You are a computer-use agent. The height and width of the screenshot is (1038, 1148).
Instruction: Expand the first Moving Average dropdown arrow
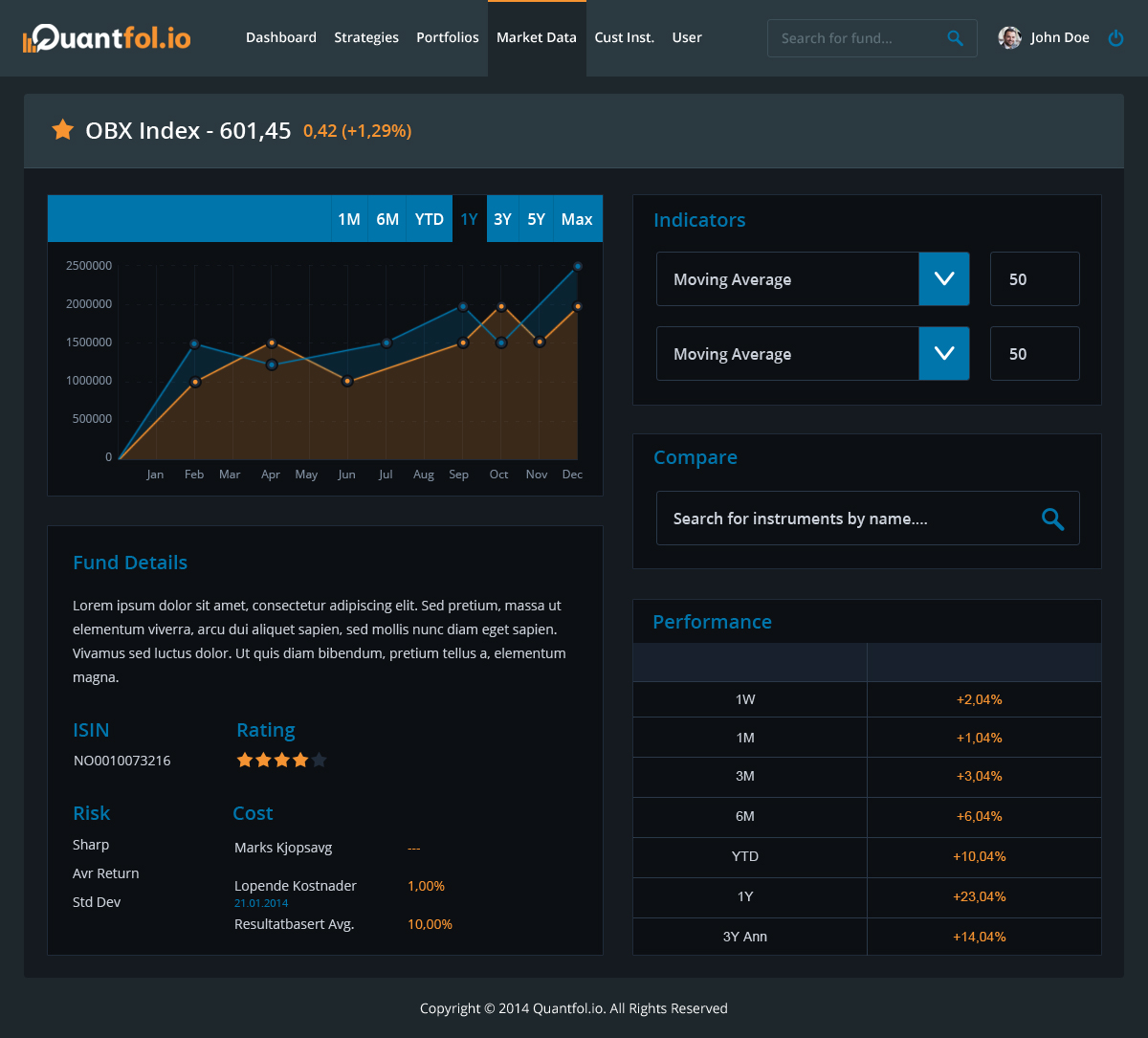(x=944, y=279)
